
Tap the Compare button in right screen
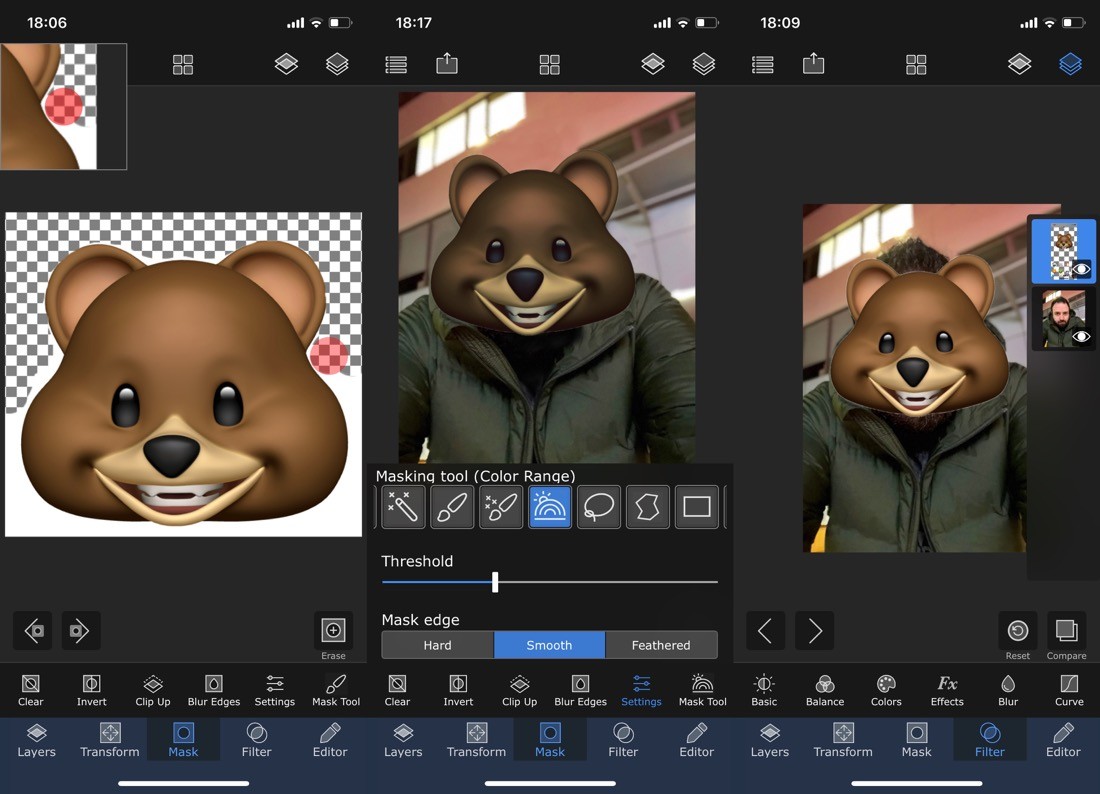coord(1066,631)
